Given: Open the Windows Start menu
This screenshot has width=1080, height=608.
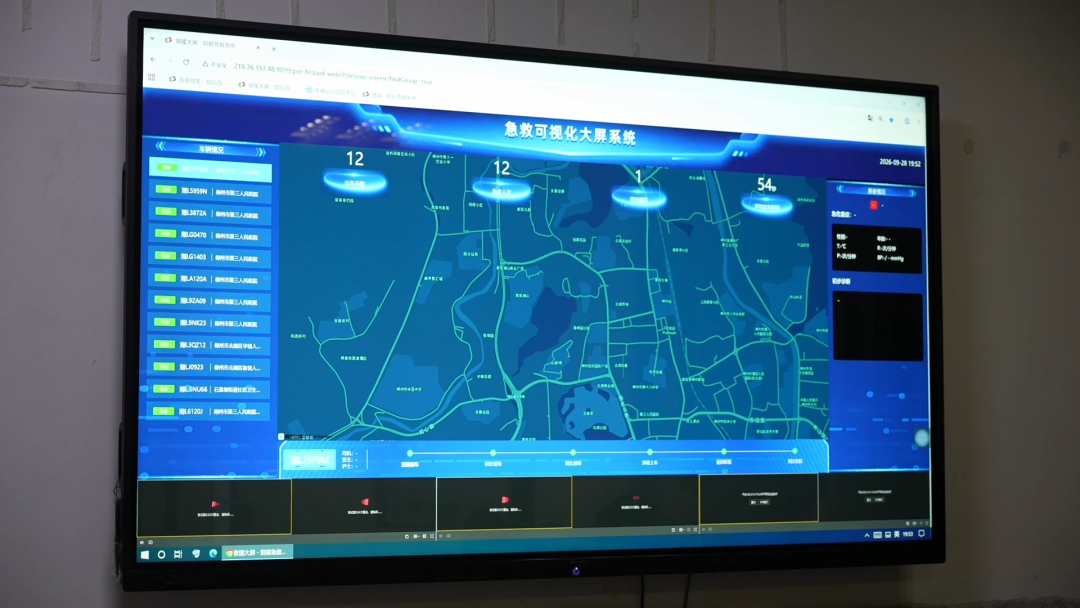Looking at the screenshot, I should point(145,554).
